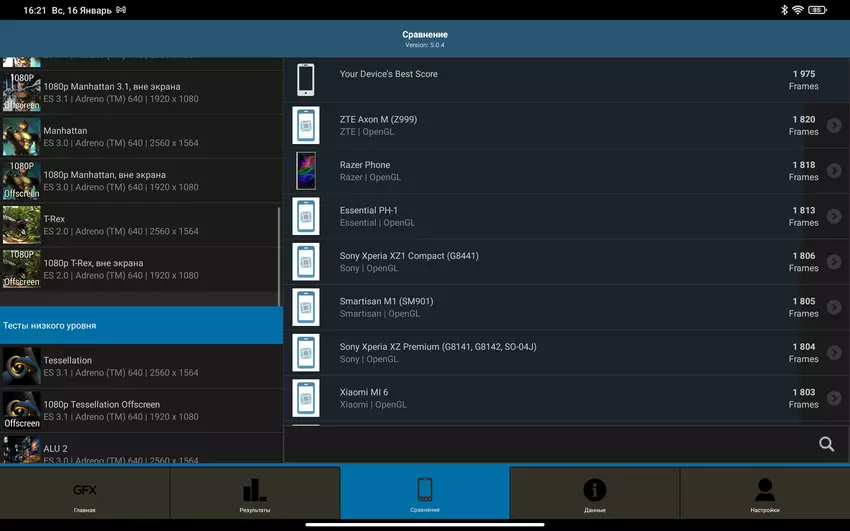The image size is (850, 531).
Task: Open Smartisan M1 (SM901) entry
Action: tap(386, 307)
